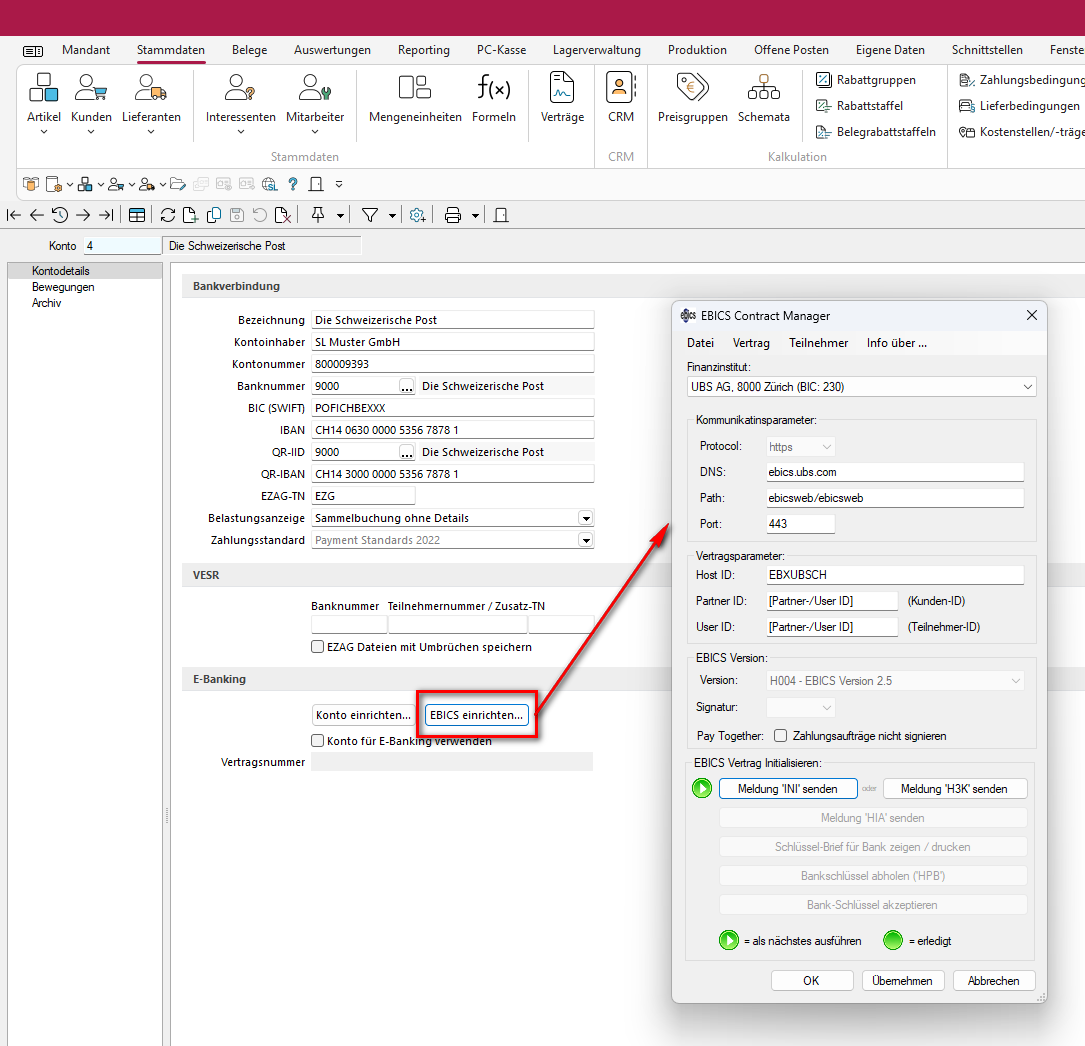Click the 'Meldung 'INI' senden' button
The width and height of the screenshot is (1085, 1046).
[x=788, y=789]
